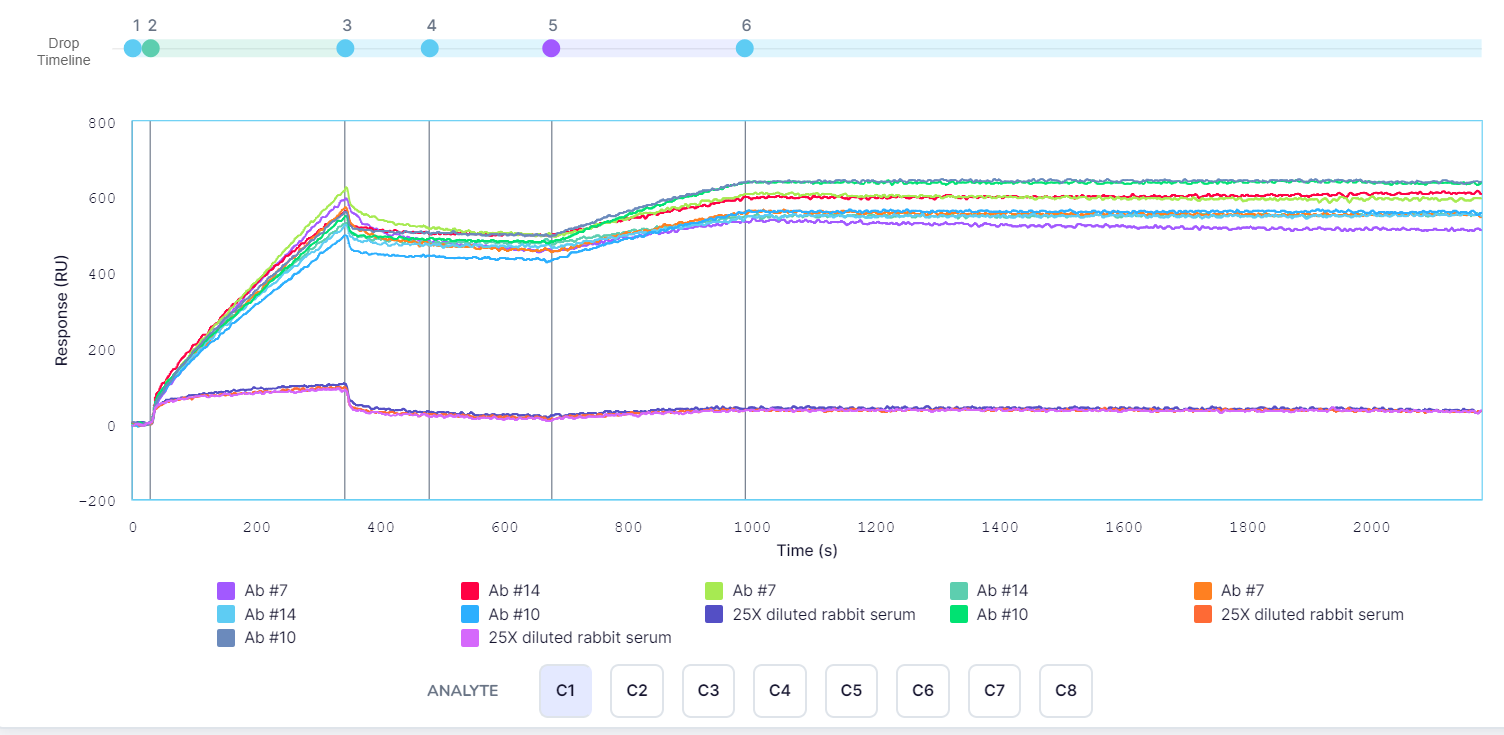Hide the light green Ab #7 series

(714, 591)
